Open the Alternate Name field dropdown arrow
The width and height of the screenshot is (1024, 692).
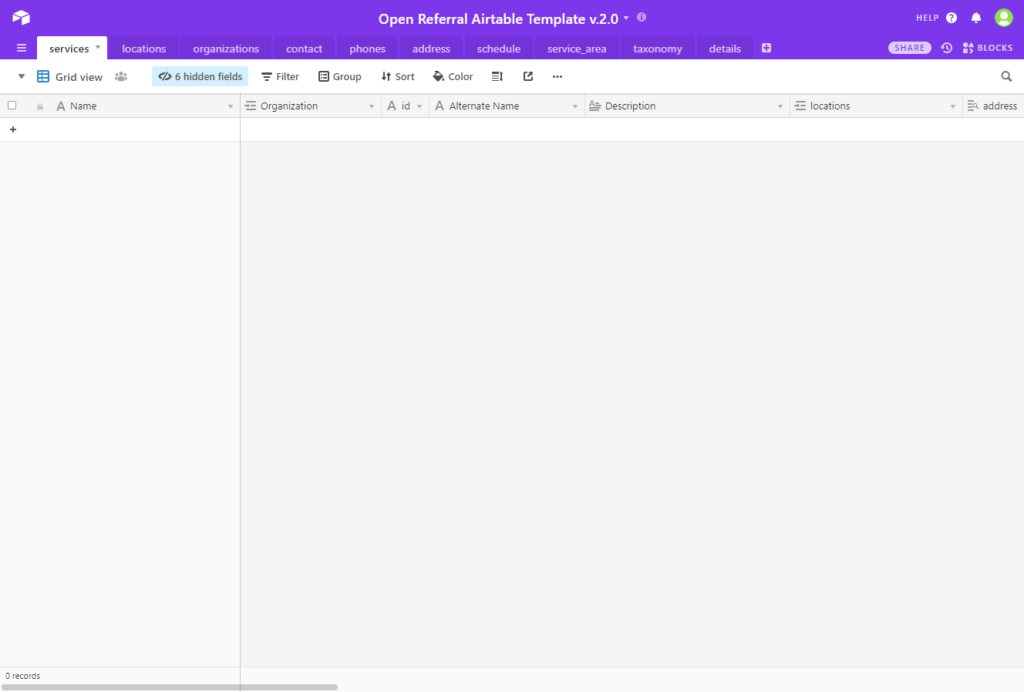coord(575,106)
